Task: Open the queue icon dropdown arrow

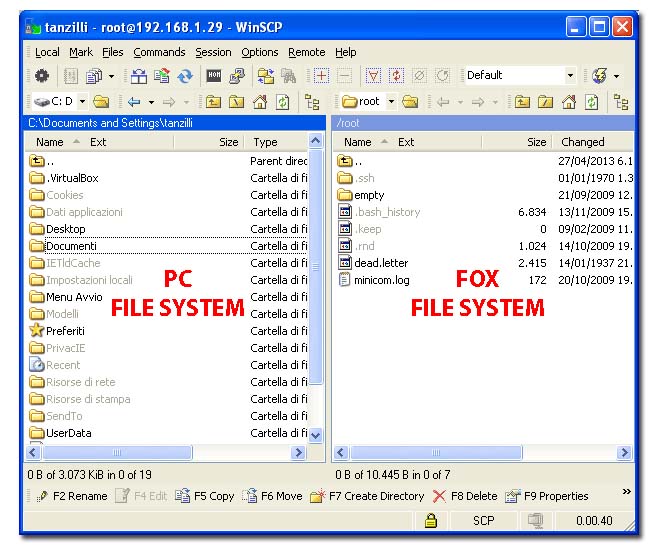Action: tap(111, 76)
